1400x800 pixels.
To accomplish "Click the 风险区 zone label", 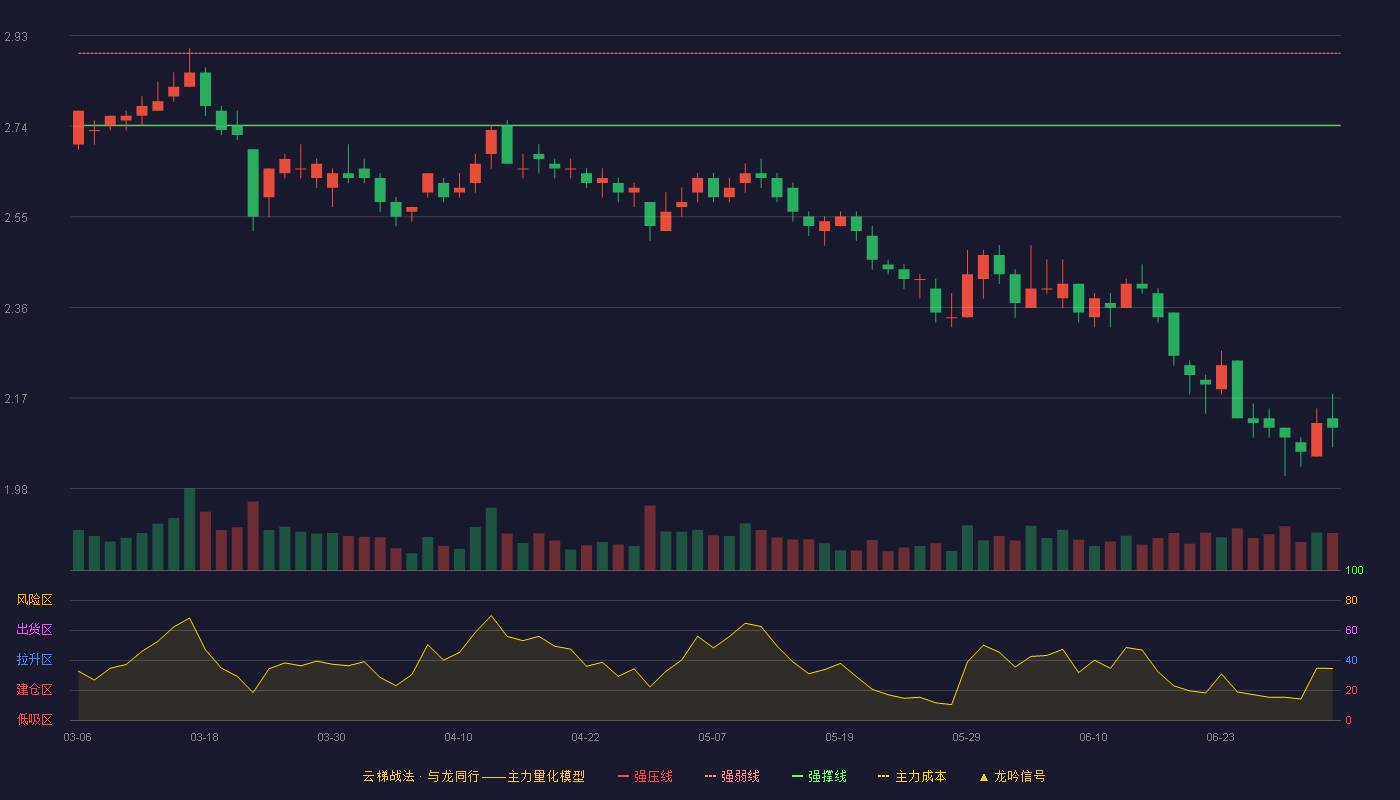I will point(34,600).
